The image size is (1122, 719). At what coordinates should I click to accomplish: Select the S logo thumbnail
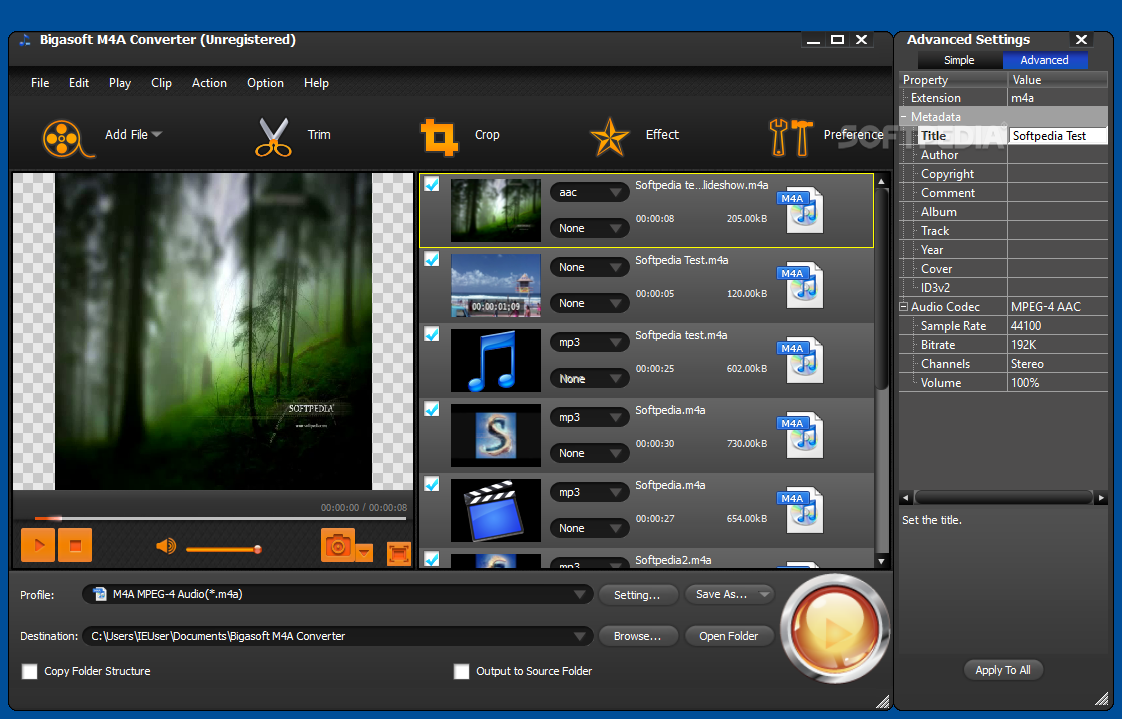[496, 436]
